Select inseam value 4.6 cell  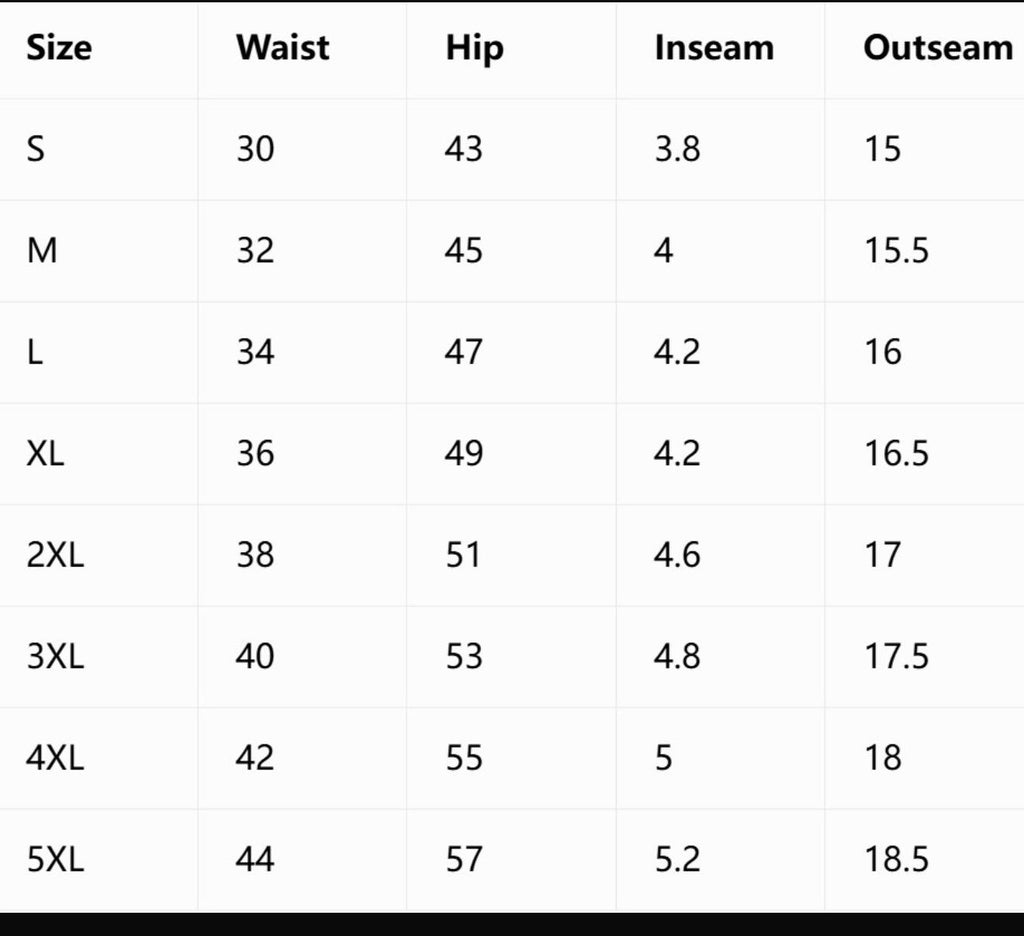point(677,555)
